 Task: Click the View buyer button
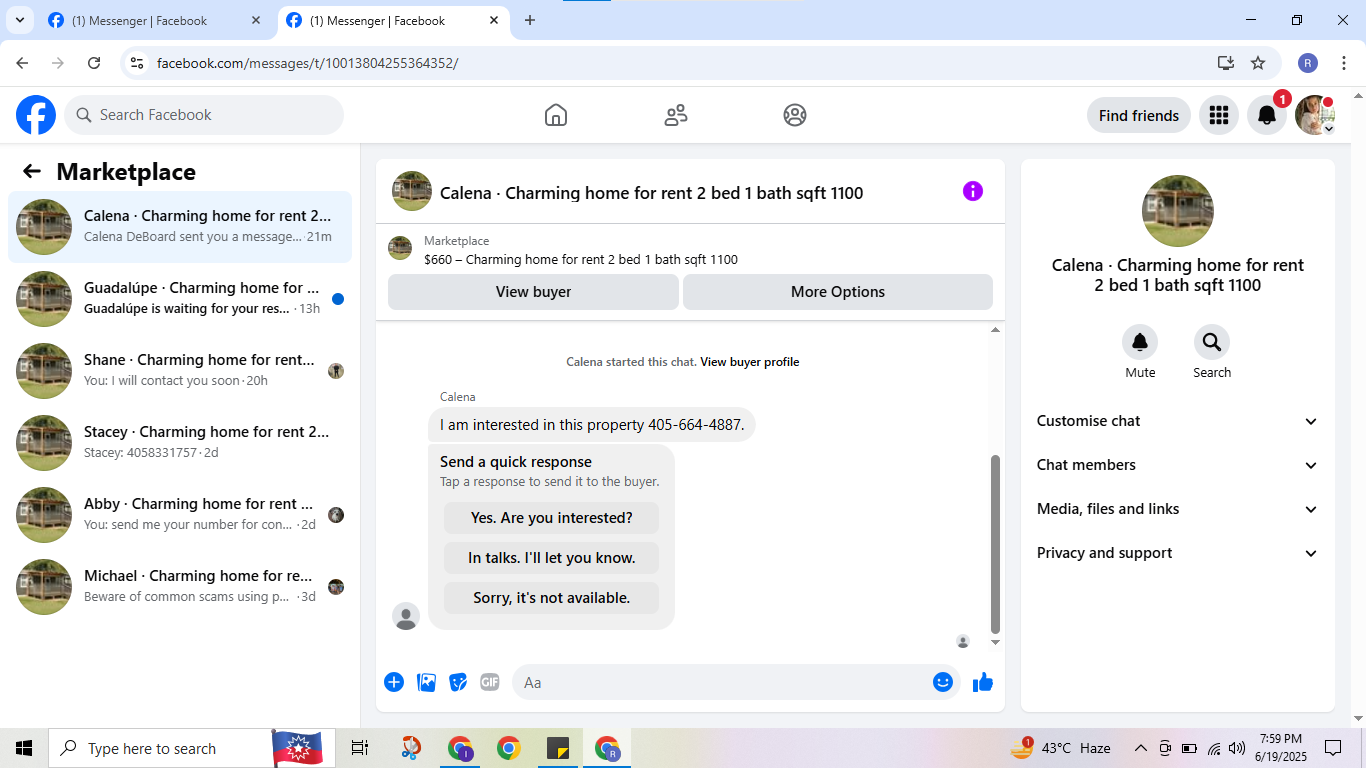tap(533, 292)
